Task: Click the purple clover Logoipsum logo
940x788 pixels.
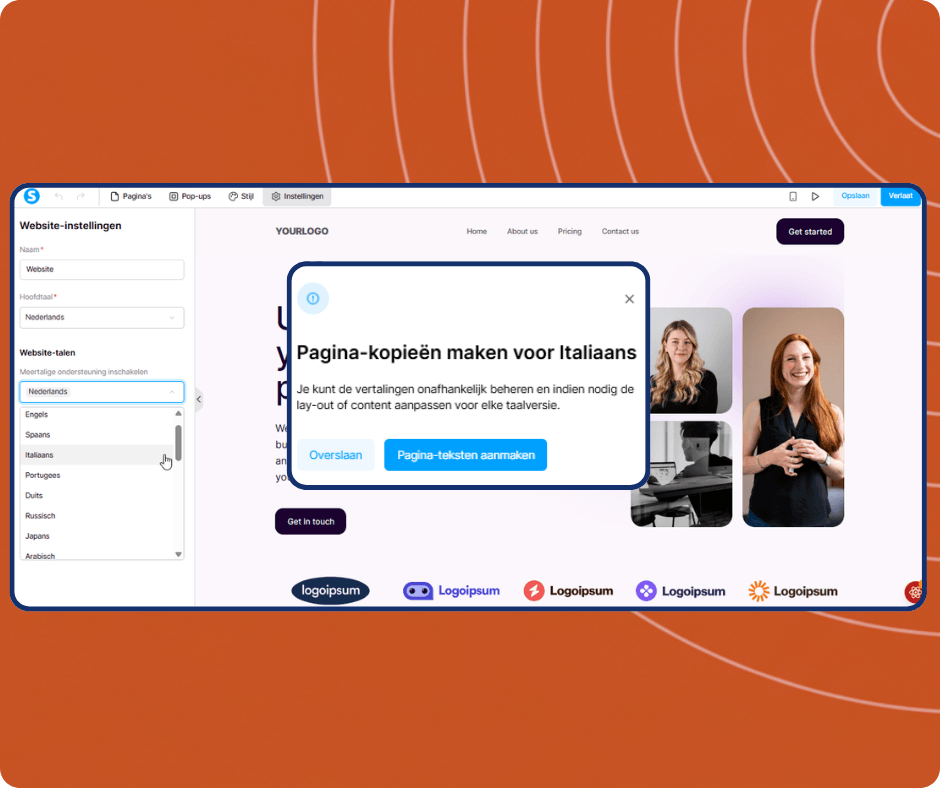Action: (x=680, y=591)
